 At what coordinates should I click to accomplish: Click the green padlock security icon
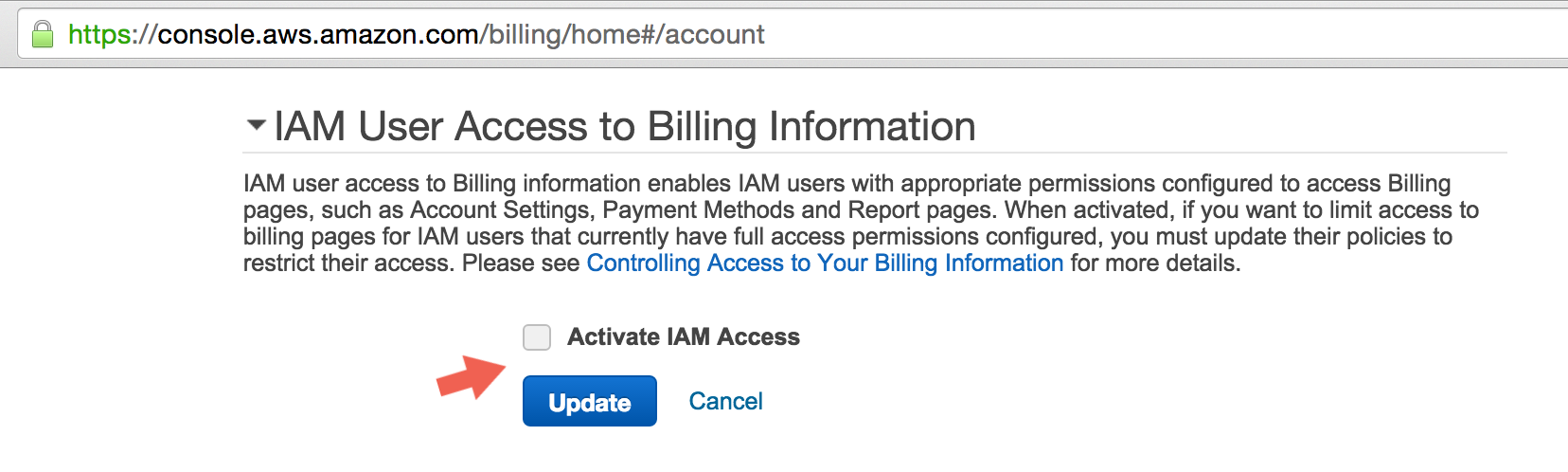pos(43,35)
